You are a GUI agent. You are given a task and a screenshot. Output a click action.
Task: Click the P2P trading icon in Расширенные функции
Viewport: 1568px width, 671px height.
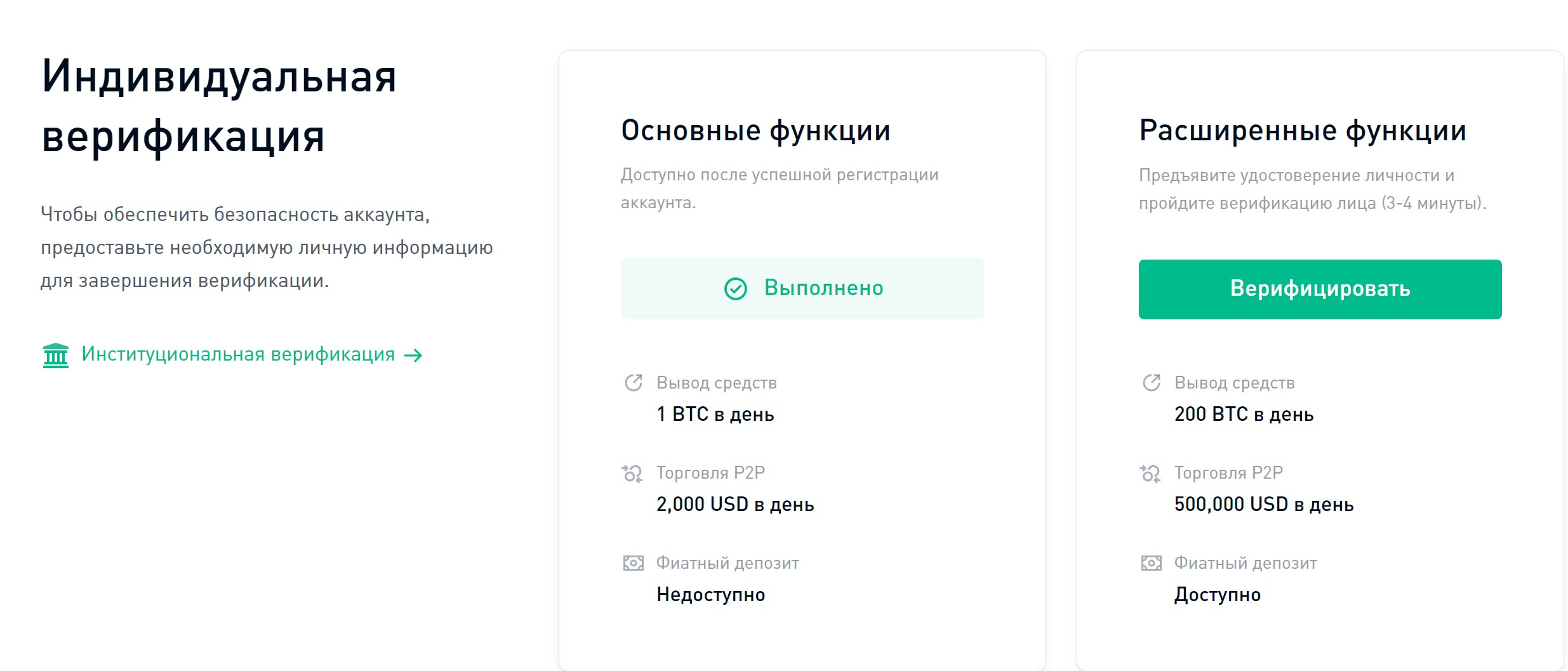click(x=1149, y=472)
